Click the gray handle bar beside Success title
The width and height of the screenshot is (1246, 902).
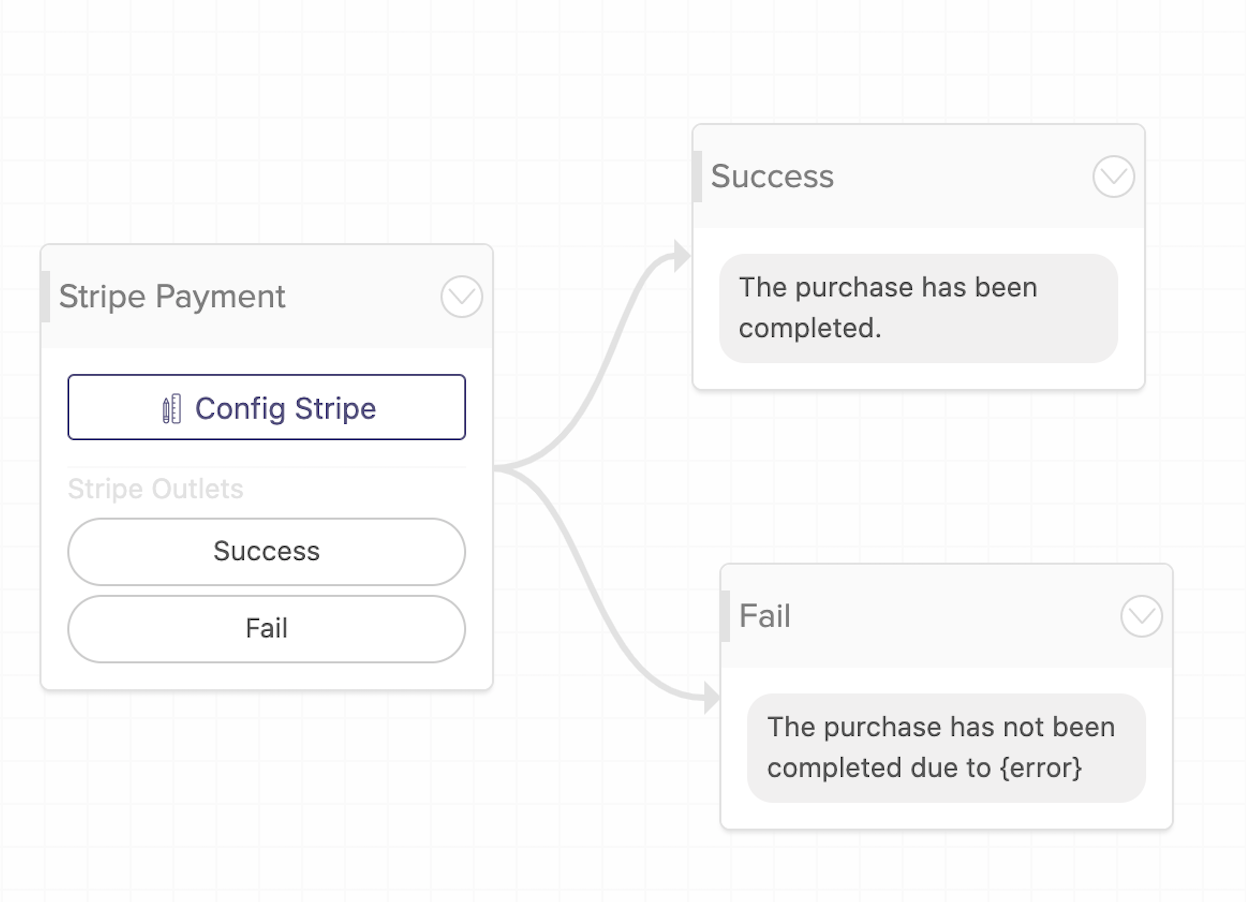697,176
